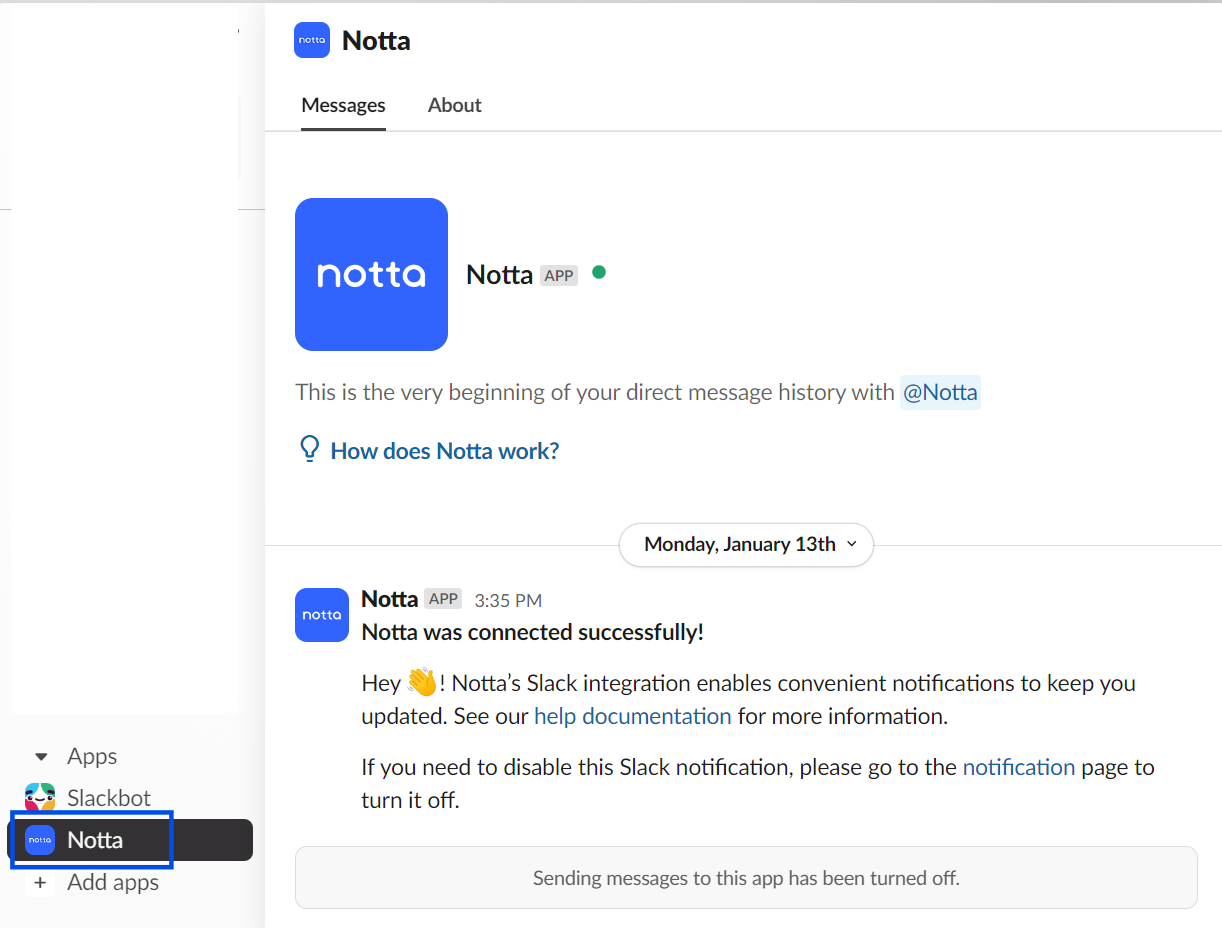The image size is (1222, 928).
Task: Switch to the Messages tab
Action: pyautogui.click(x=343, y=105)
